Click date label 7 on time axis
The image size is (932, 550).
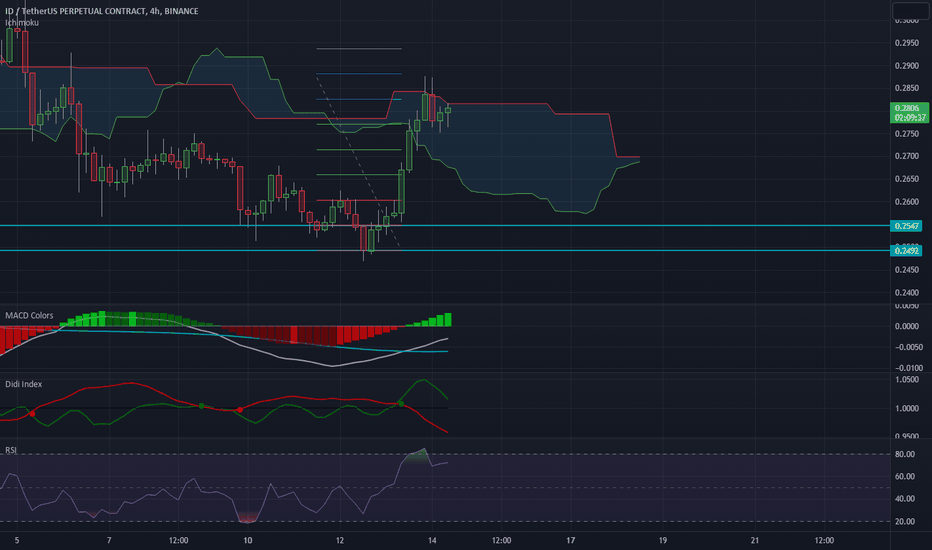click(x=109, y=540)
